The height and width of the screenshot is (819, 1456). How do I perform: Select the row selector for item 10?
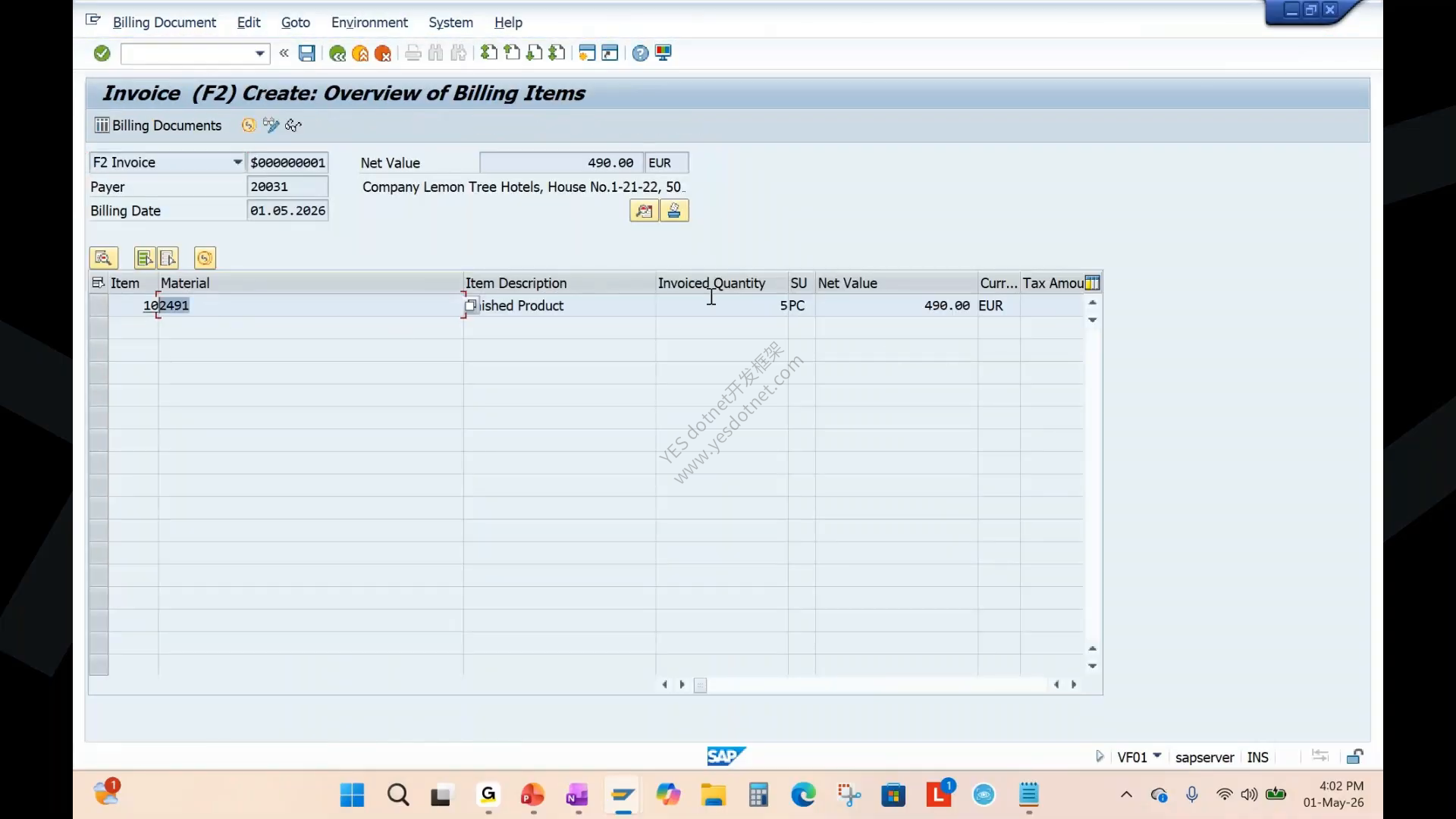click(99, 306)
